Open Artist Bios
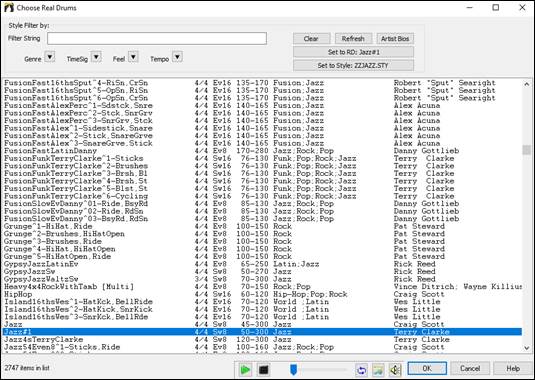535x380 pixels. pos(395,39)
